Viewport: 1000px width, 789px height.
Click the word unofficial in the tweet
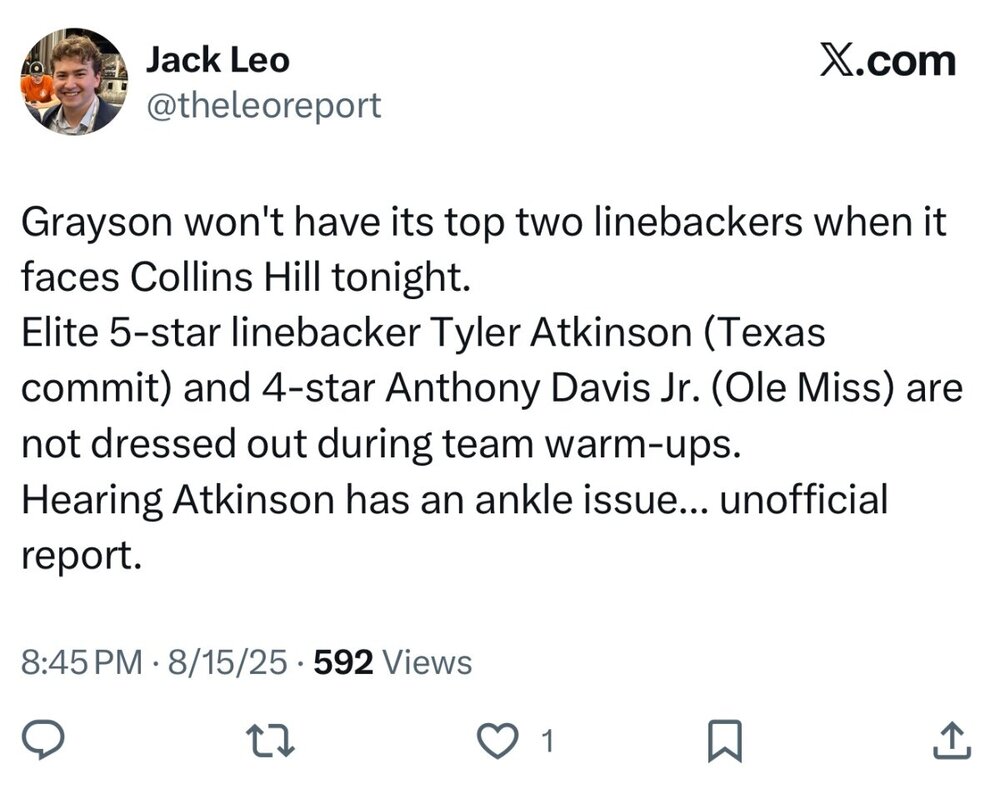click(x=803, y=499)
